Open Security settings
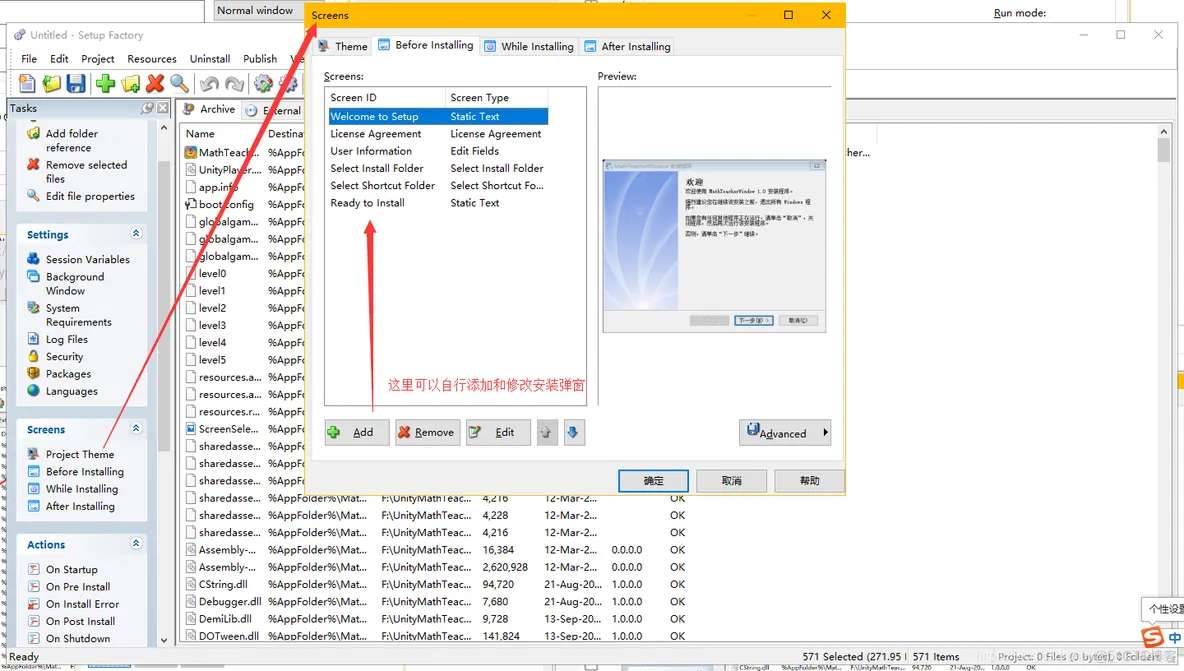The image size is (1184, 671). tap(64, 356)
